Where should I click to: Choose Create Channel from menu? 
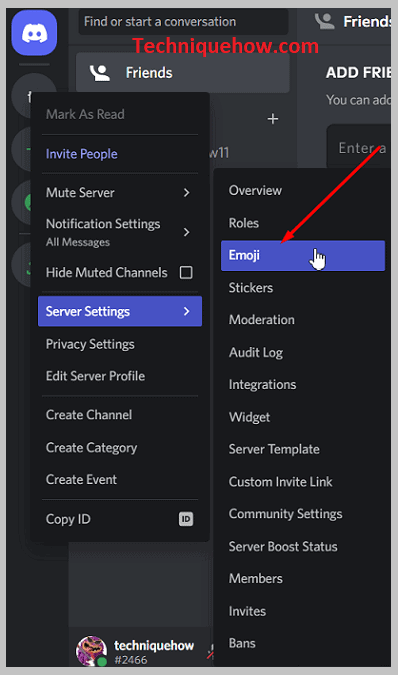120,415
